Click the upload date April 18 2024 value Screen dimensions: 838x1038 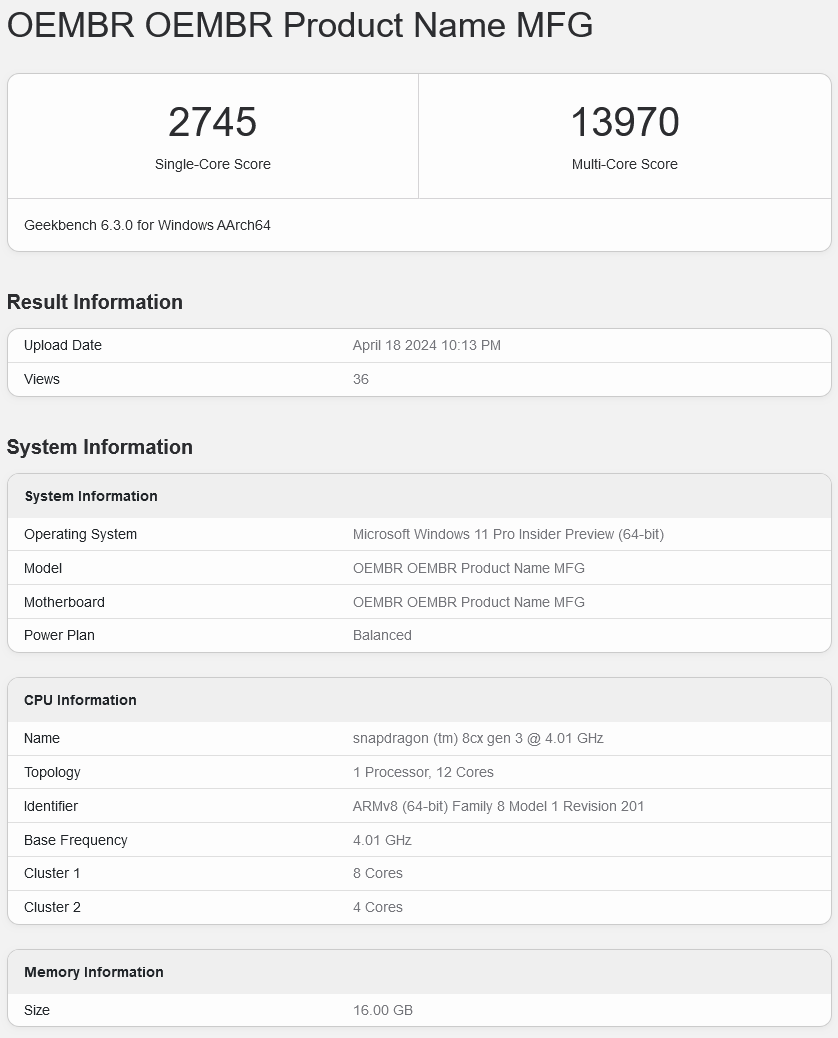(426, 345)
